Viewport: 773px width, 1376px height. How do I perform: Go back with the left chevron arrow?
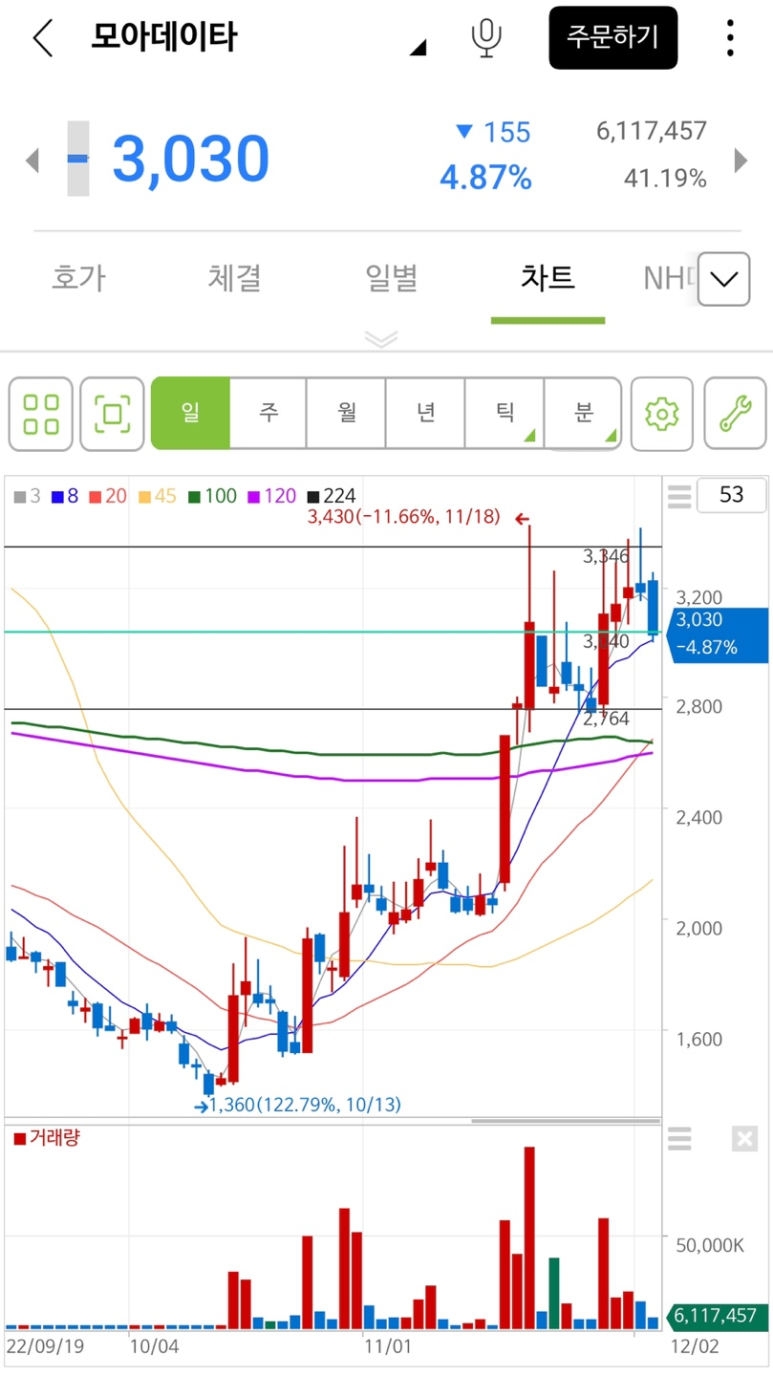click(x=42, y=38)
